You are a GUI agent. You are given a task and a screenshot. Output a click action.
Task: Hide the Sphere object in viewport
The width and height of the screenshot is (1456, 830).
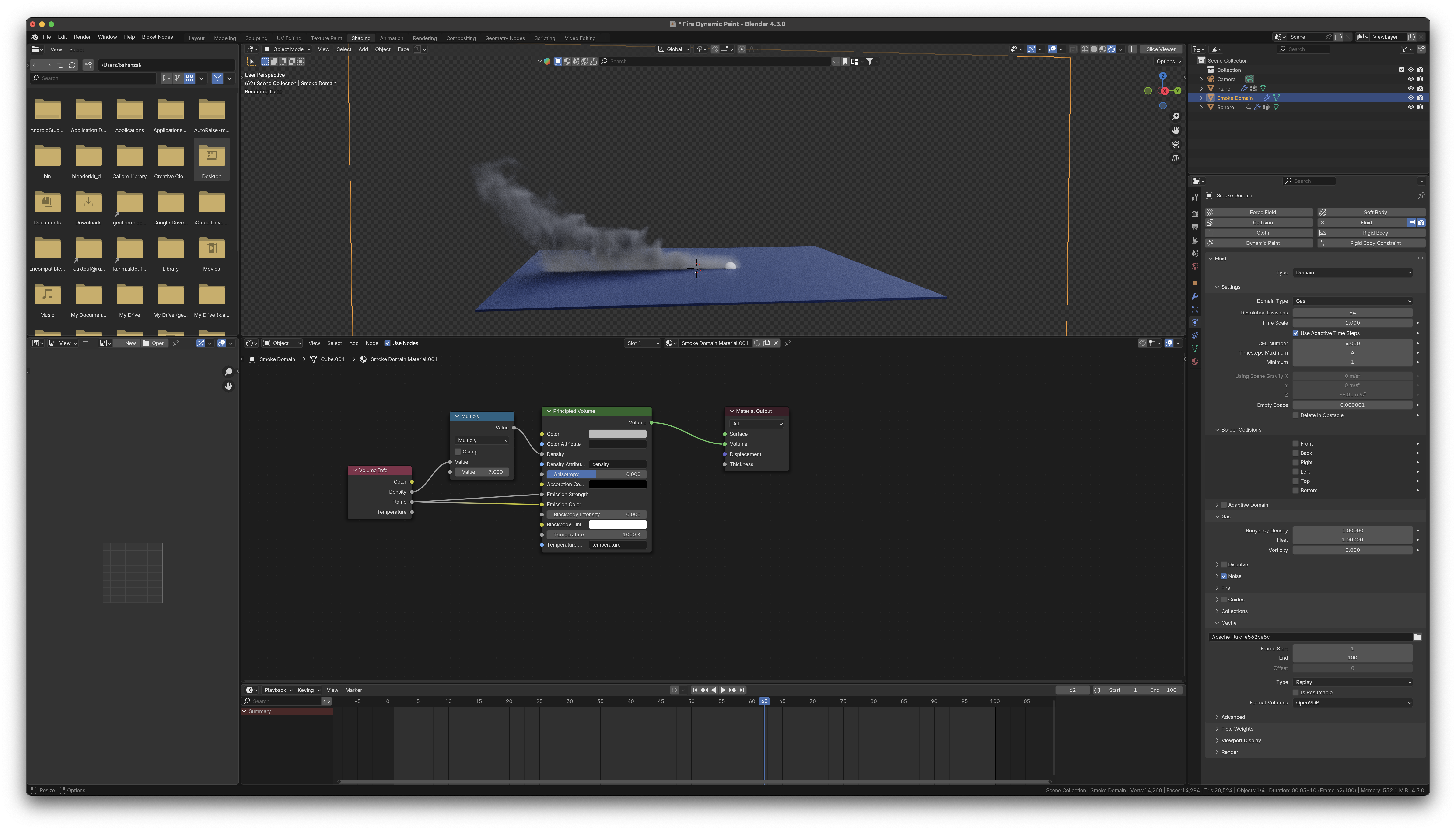[1411, 107]
